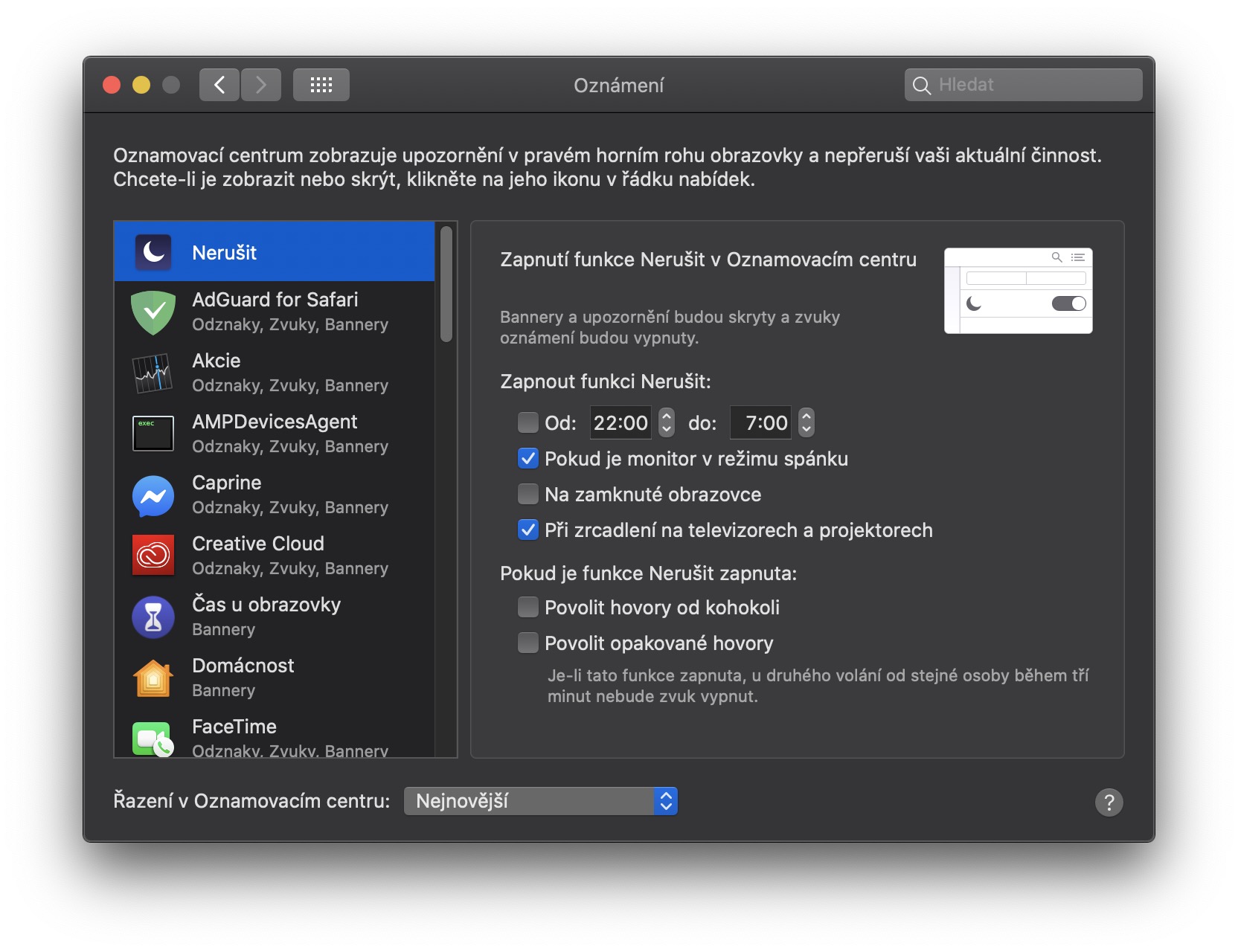Open Caprine messenger icon in list
This screenshot has width=1238, height=952.
coord(153,495)
